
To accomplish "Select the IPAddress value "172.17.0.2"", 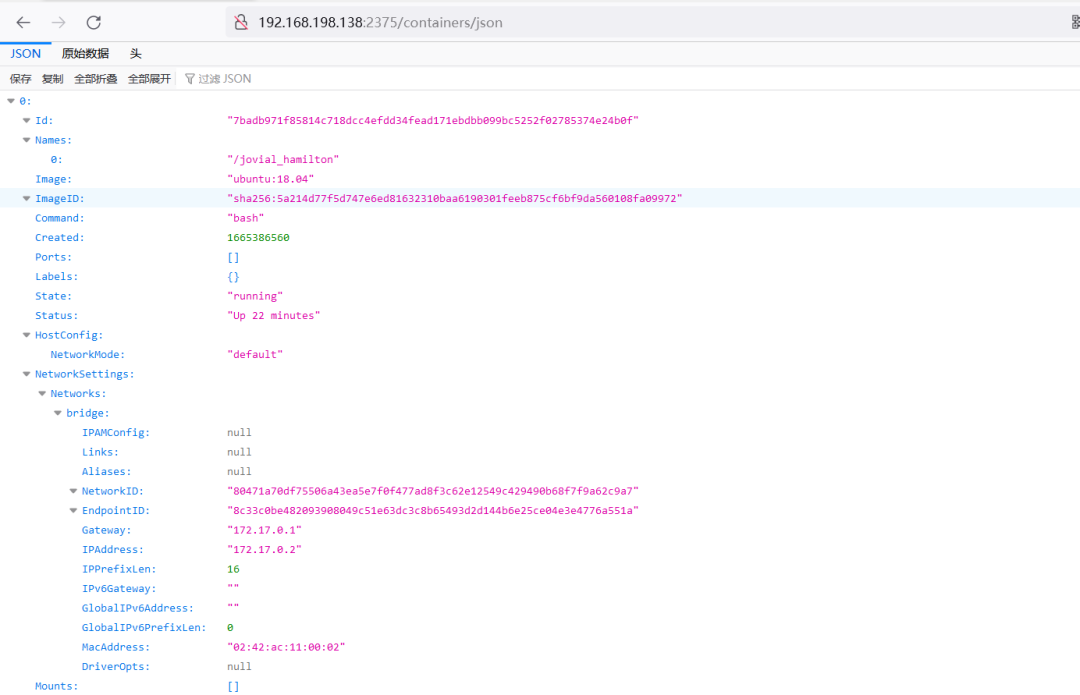I will 264,550.
